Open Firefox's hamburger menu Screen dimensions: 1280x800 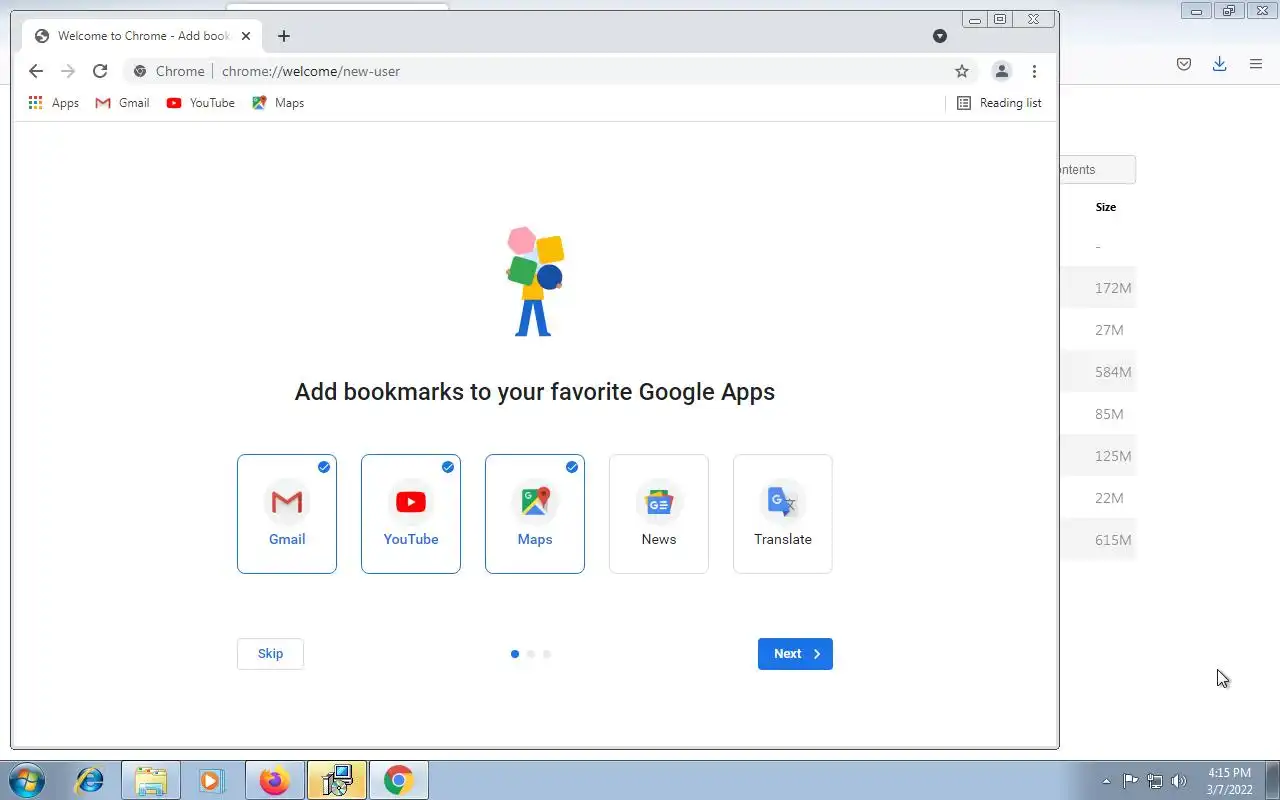click(1256, 64)
